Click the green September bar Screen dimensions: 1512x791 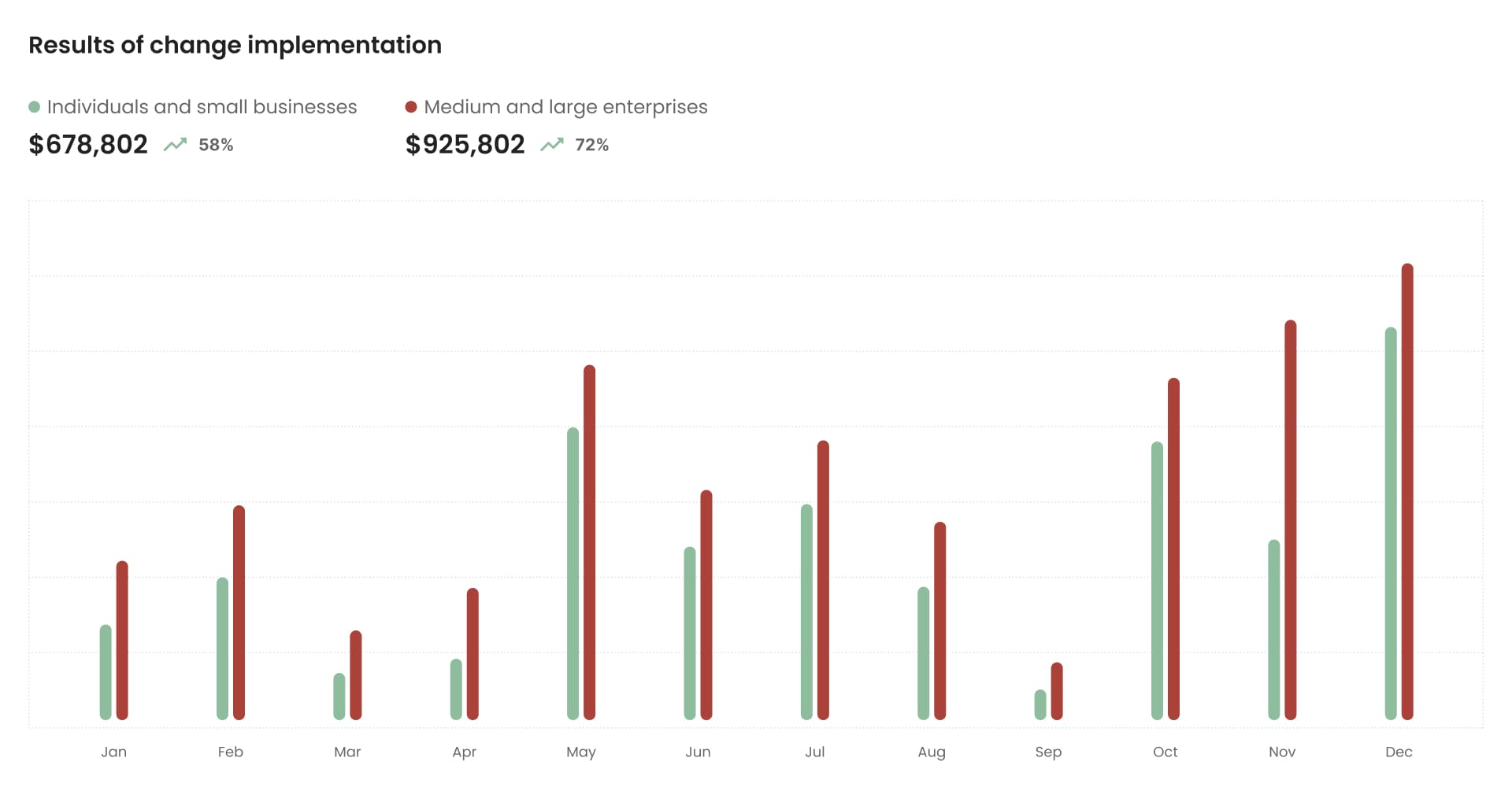[1040, 704]
